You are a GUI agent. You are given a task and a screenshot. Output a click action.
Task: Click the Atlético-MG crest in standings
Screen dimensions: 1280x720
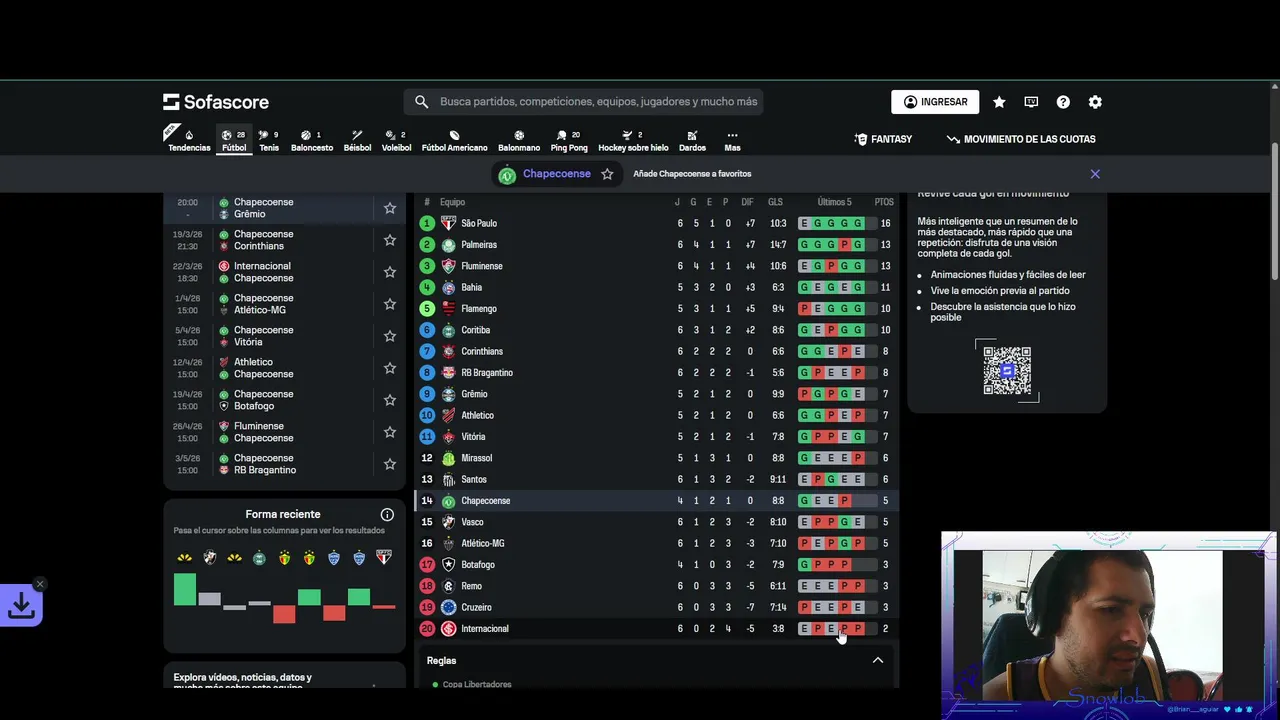tap(449, 543)
